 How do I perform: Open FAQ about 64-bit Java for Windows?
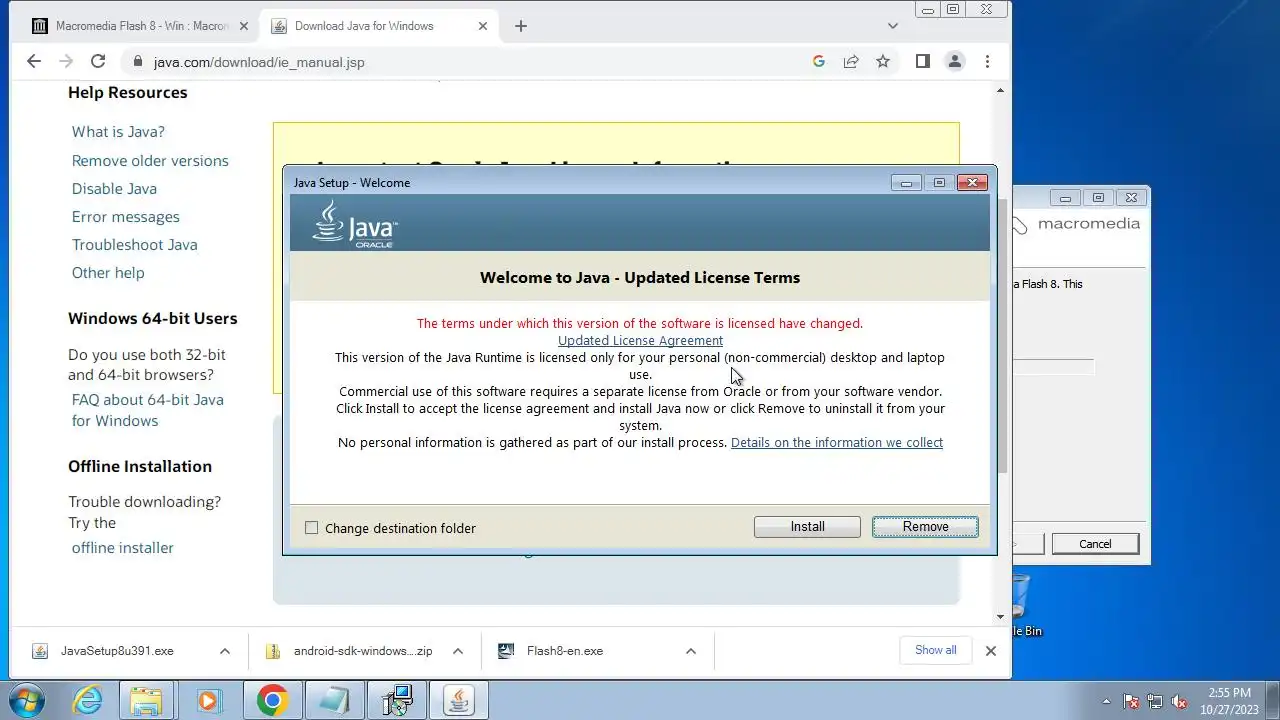coord(148,410)
